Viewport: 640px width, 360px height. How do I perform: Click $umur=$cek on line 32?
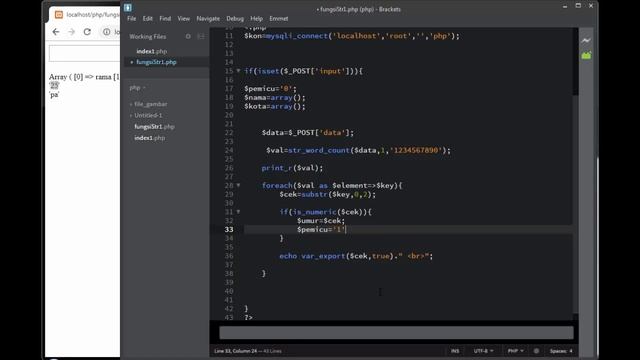(x=321, y=221)
